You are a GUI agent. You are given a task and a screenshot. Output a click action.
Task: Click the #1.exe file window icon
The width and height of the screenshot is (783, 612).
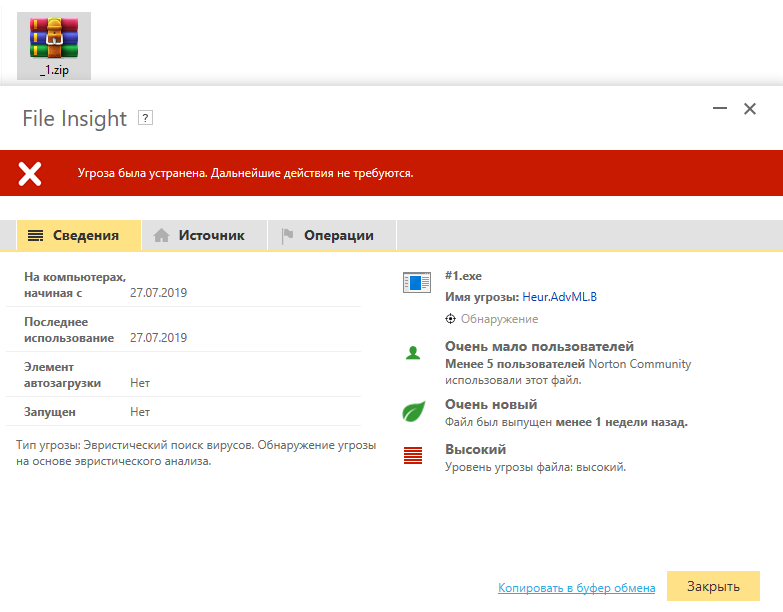click(417, 283)
